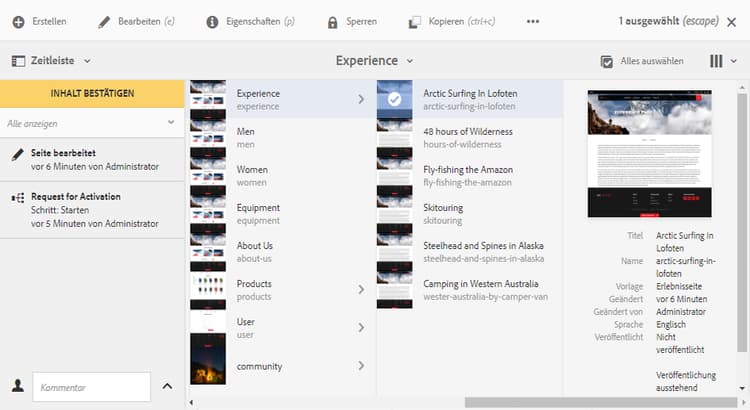Open Eigenschaften info icon

pos(212,22)
